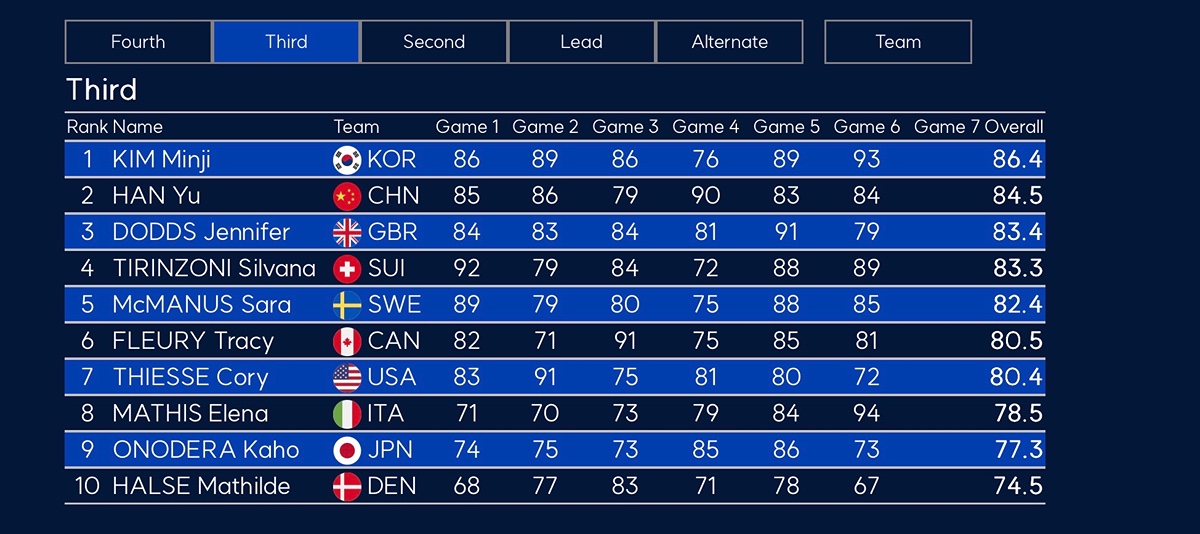Screen dimensions: 1200x534
Task: Open TIRINZONI Silvana player entry
Action: point(214,268)
